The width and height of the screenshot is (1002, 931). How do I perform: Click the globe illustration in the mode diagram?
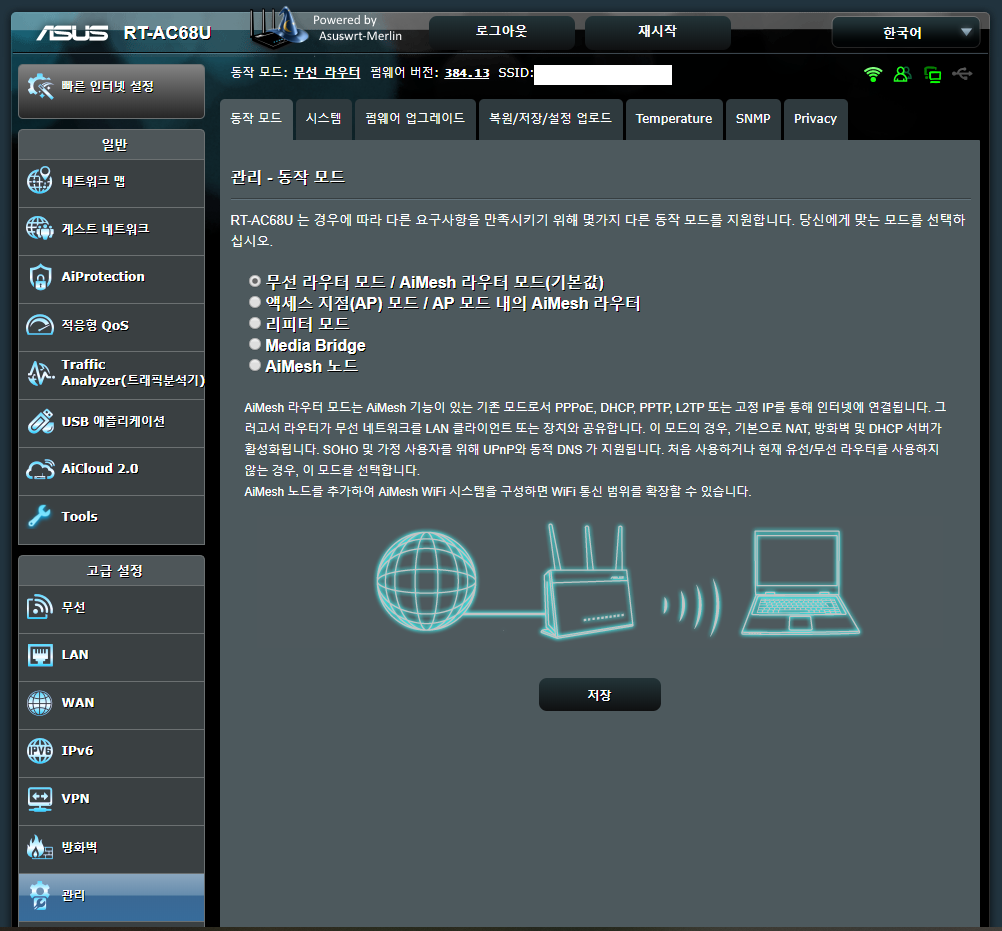[x=426, y=581]
